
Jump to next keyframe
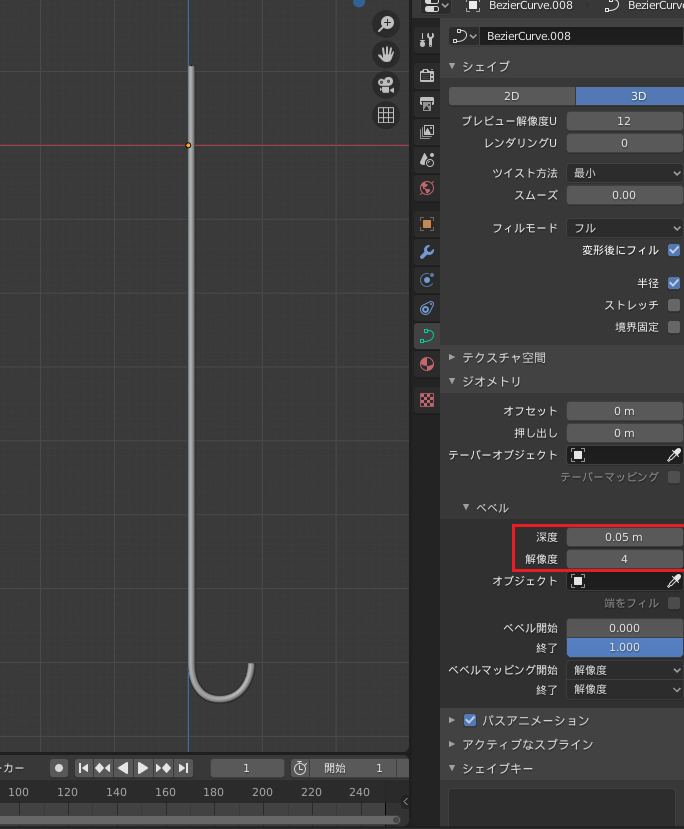click(x=163, y=768)
